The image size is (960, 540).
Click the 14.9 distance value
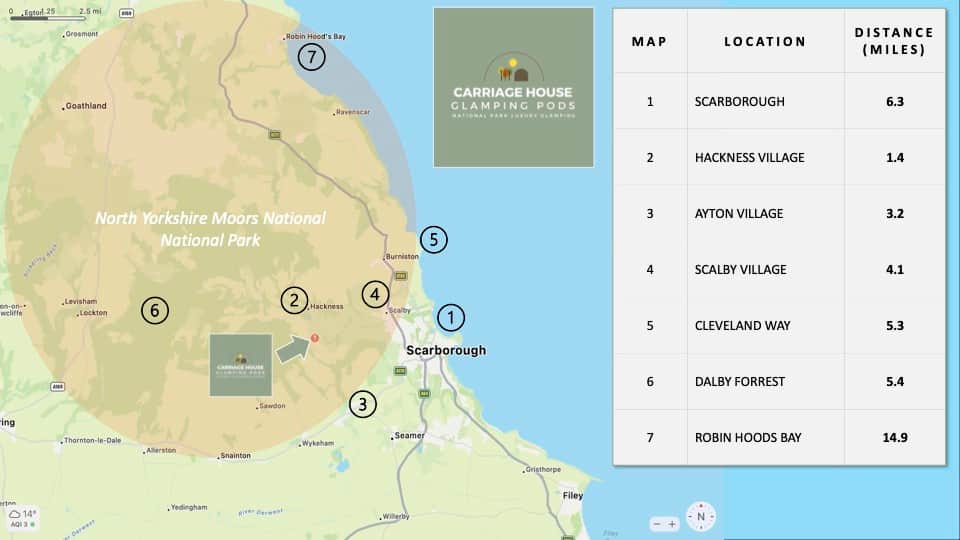(x=894, y=438)
